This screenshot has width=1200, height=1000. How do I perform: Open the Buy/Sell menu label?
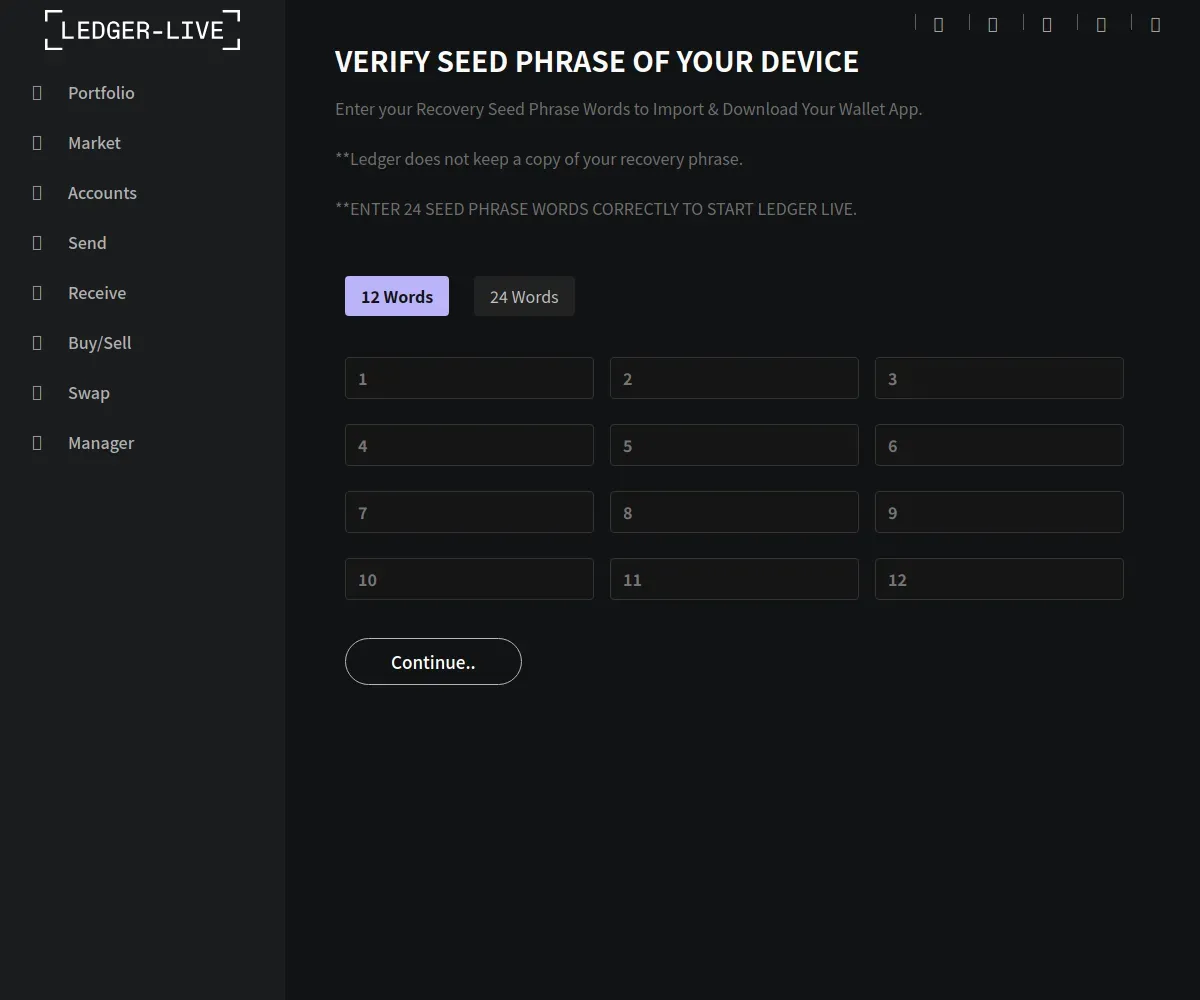[100, 342]
